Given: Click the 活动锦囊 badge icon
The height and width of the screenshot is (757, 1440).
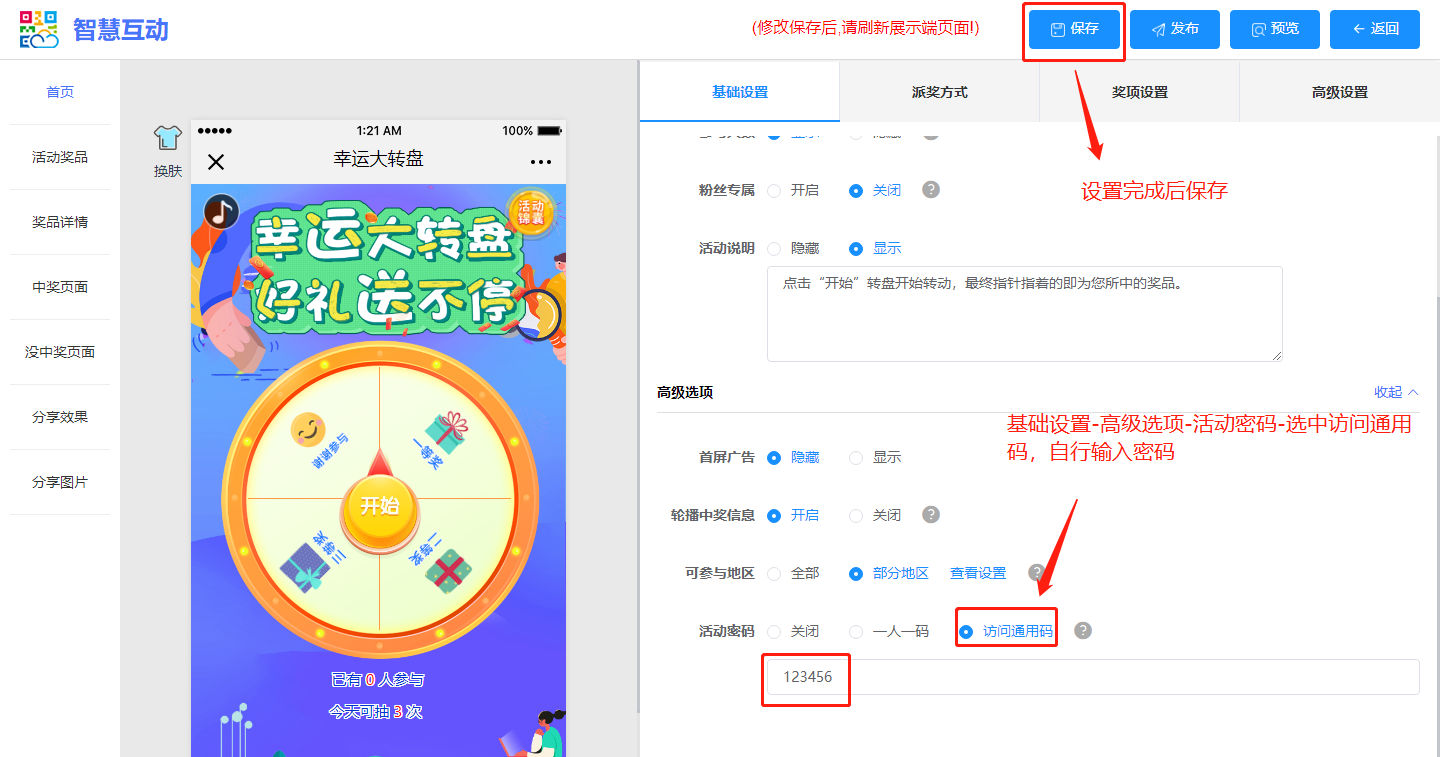Looking at the screenshot, I should point(530,212).
